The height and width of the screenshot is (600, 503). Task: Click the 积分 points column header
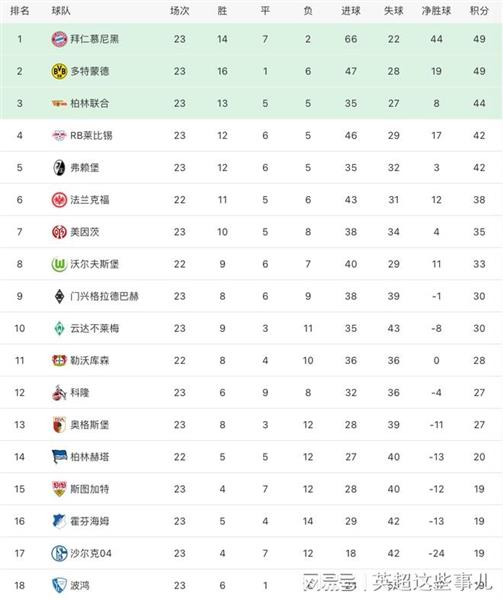pos(479,11)
